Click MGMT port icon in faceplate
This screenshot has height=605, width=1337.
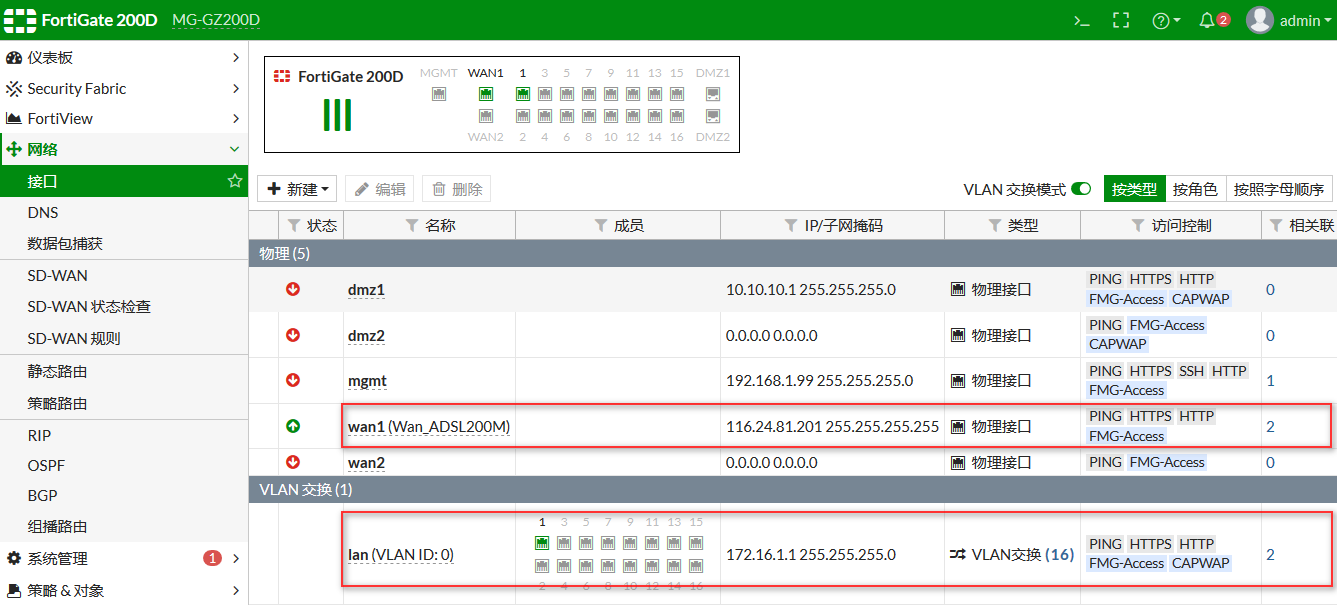[439, 94]
